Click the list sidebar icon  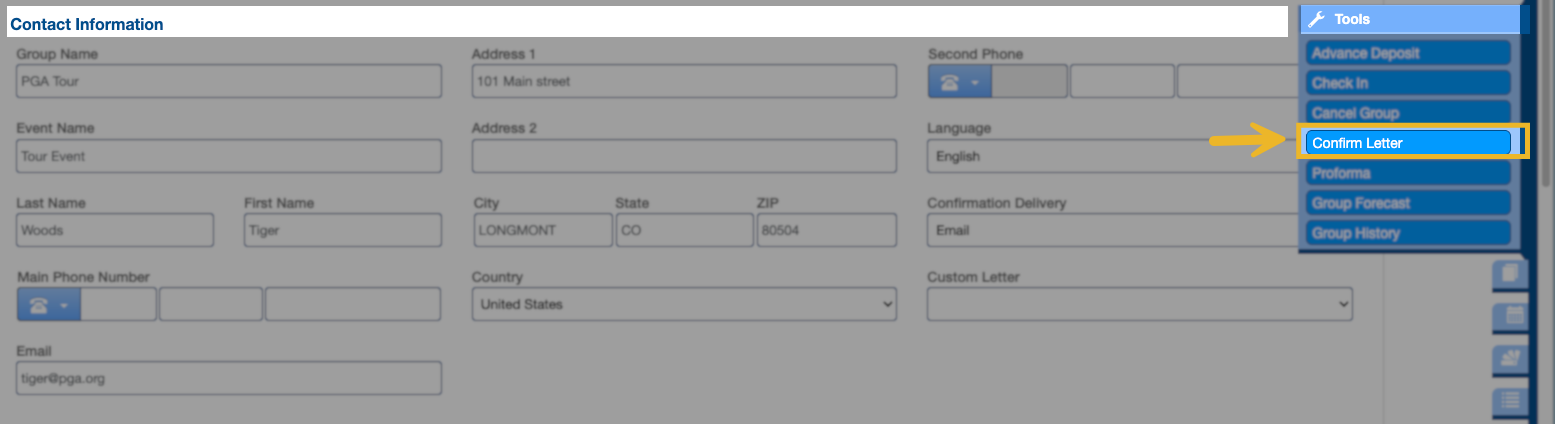click(x=1512, y=401)
